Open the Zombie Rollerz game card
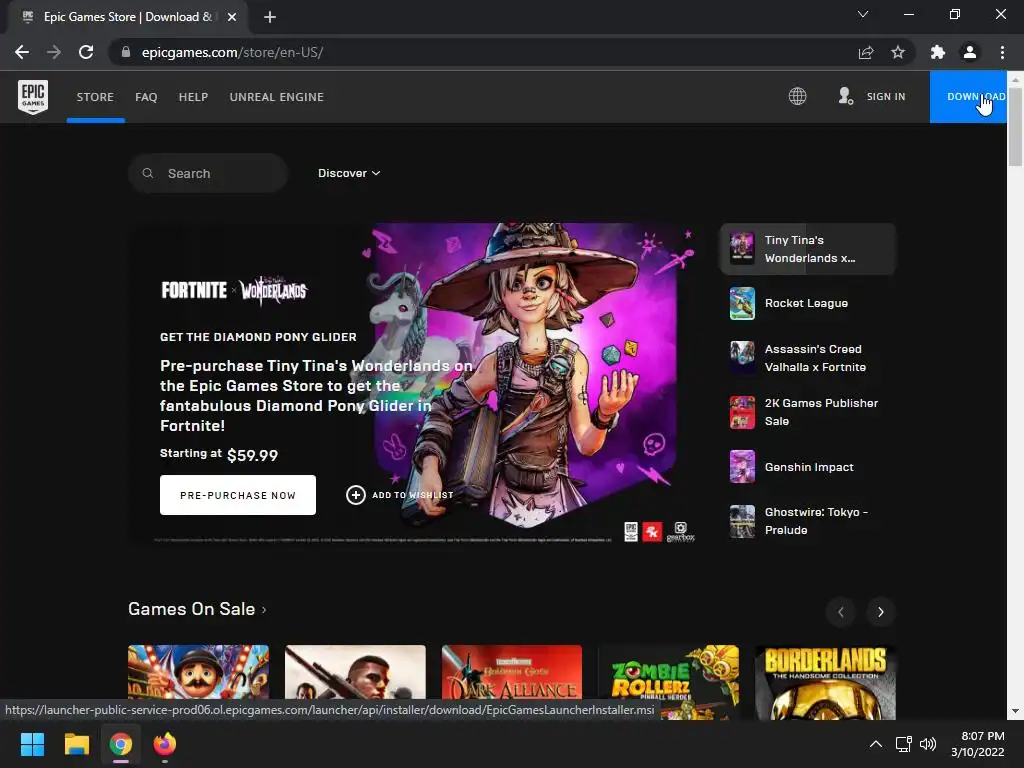The height and width of the screenshot is (768, 1024). coord(669,682)
